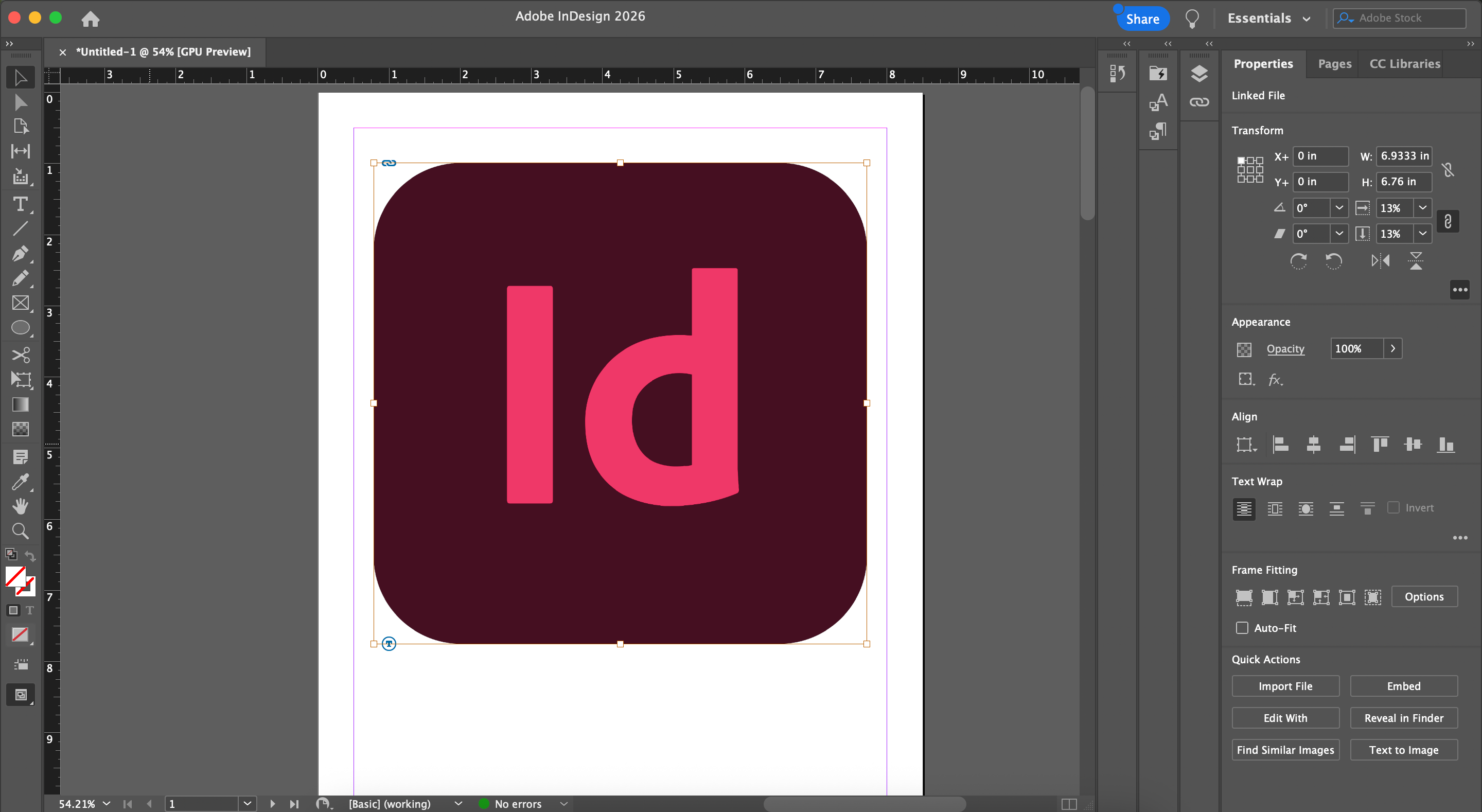This screenshot has height=812, width=1482.
Task: Click the Embed button
Action: coord(1403,686)
